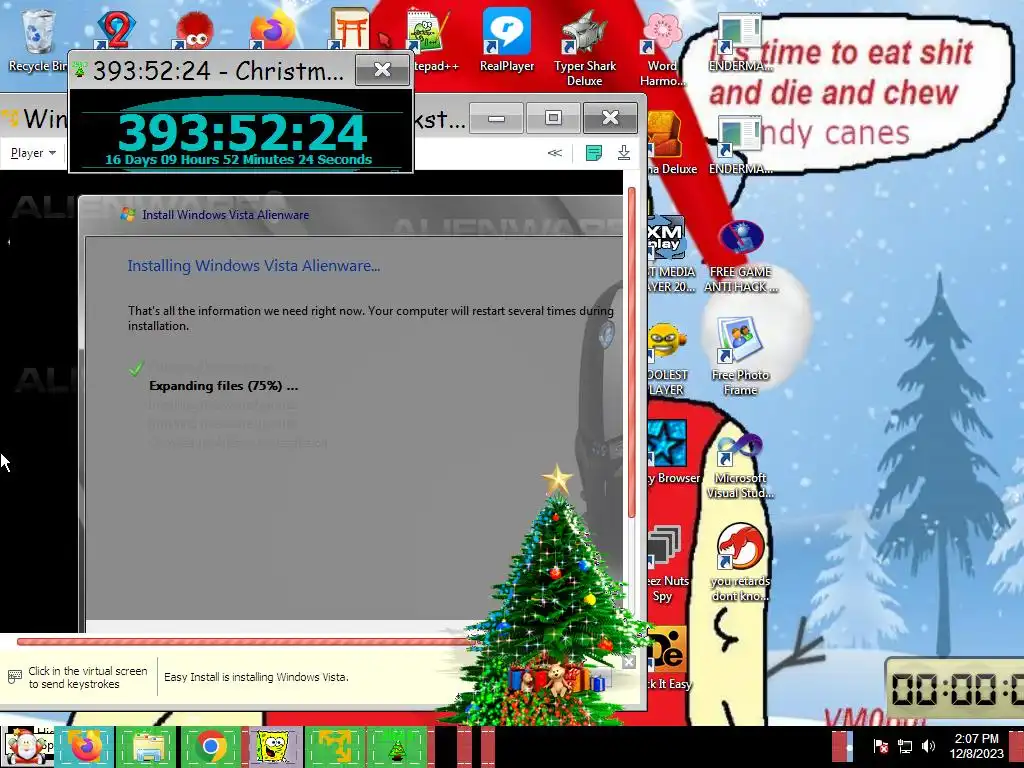Switch to the yellow arrows taskbar app
Image resolution: width=1024 pixels, height=768 pixels.
[x=335, y=747]
